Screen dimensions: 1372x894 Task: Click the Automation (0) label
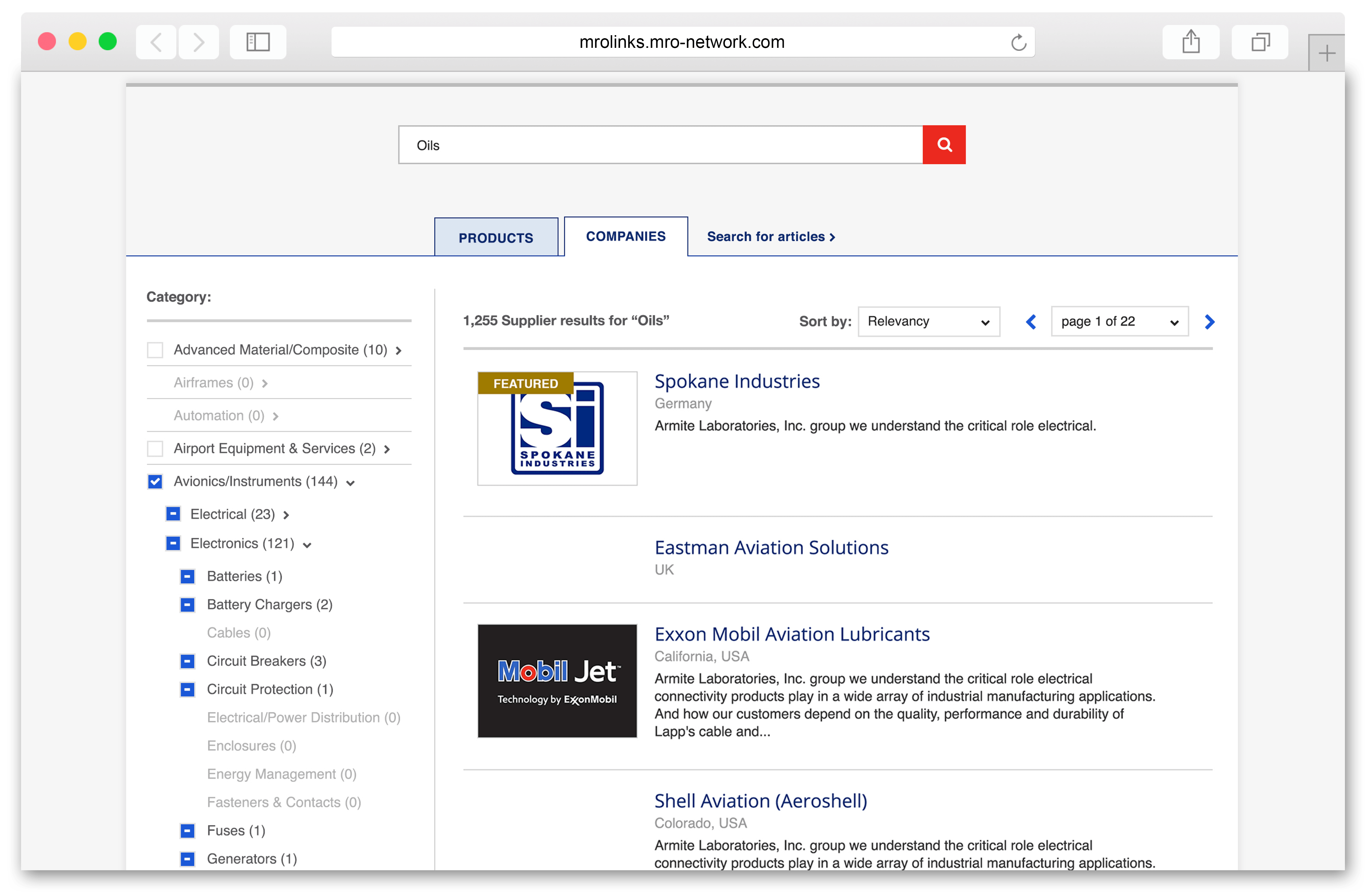tap(219, 416)
